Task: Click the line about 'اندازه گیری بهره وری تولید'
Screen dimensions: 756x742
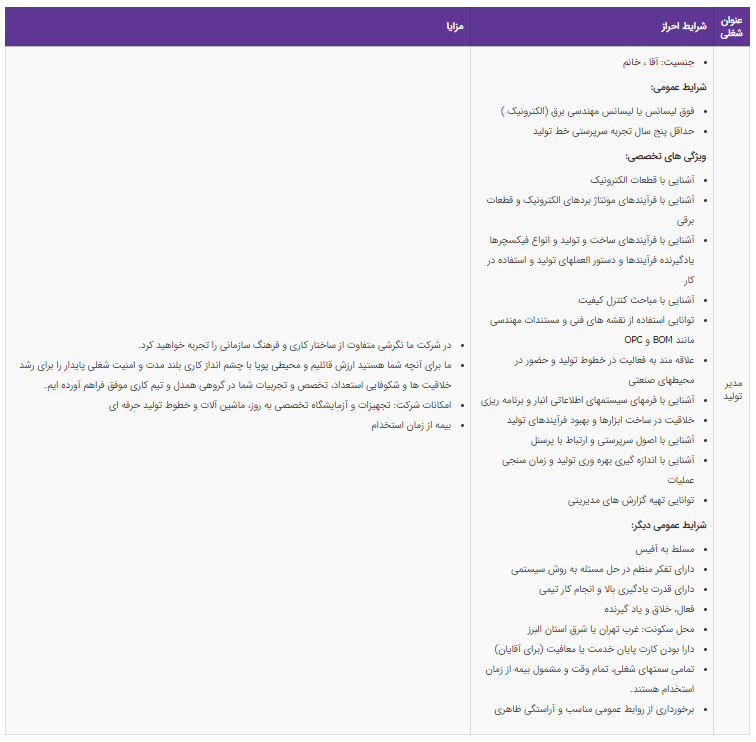Action: [598, 471]
